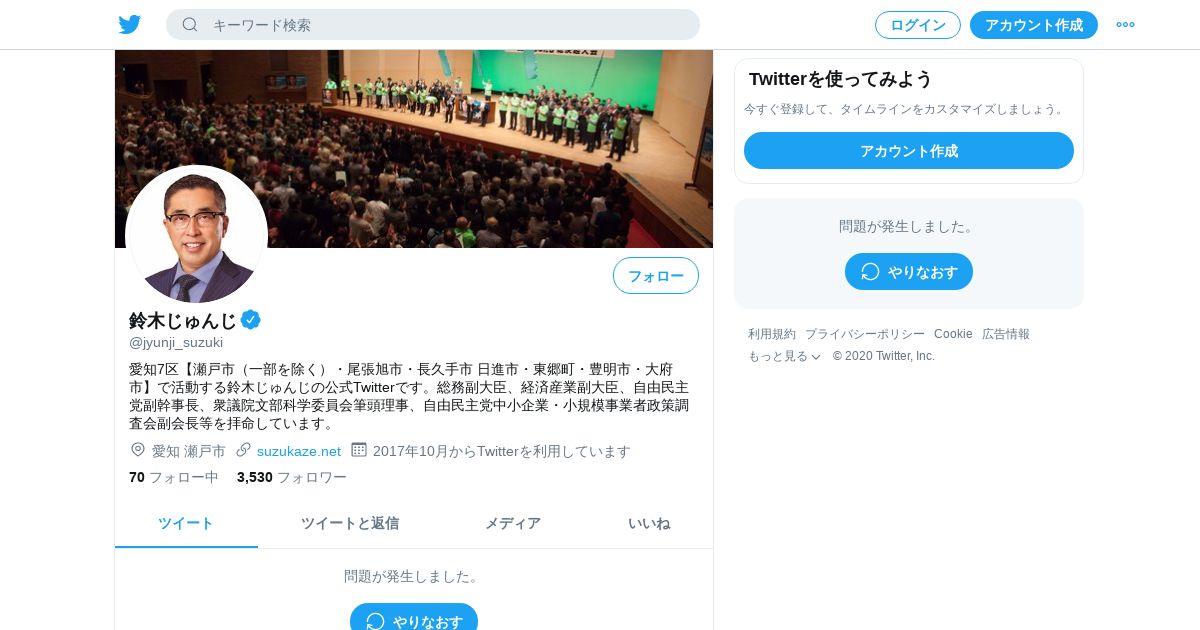Viewport: 1200px width, 630px height.
Task: Click the link chain icon
Action: click(244, 450)
